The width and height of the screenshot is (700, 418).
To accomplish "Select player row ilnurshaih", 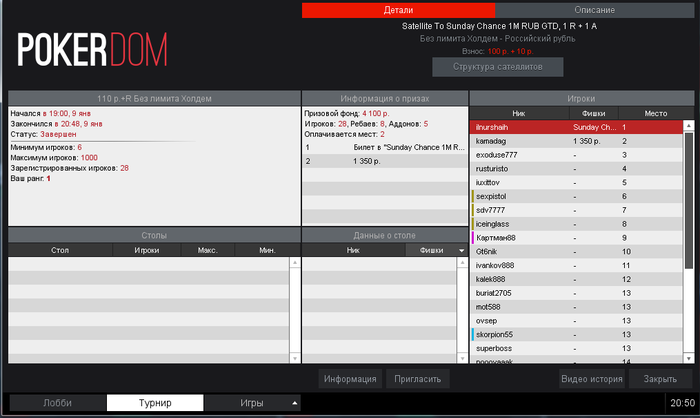I will point(576,127).
